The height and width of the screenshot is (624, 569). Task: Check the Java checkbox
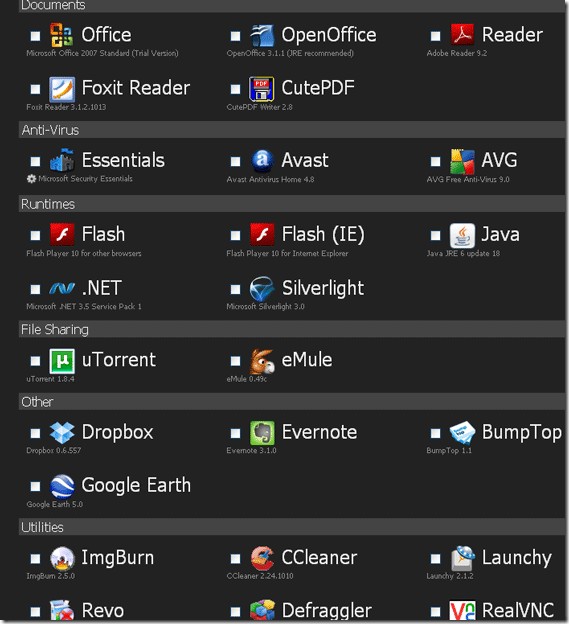435,235
